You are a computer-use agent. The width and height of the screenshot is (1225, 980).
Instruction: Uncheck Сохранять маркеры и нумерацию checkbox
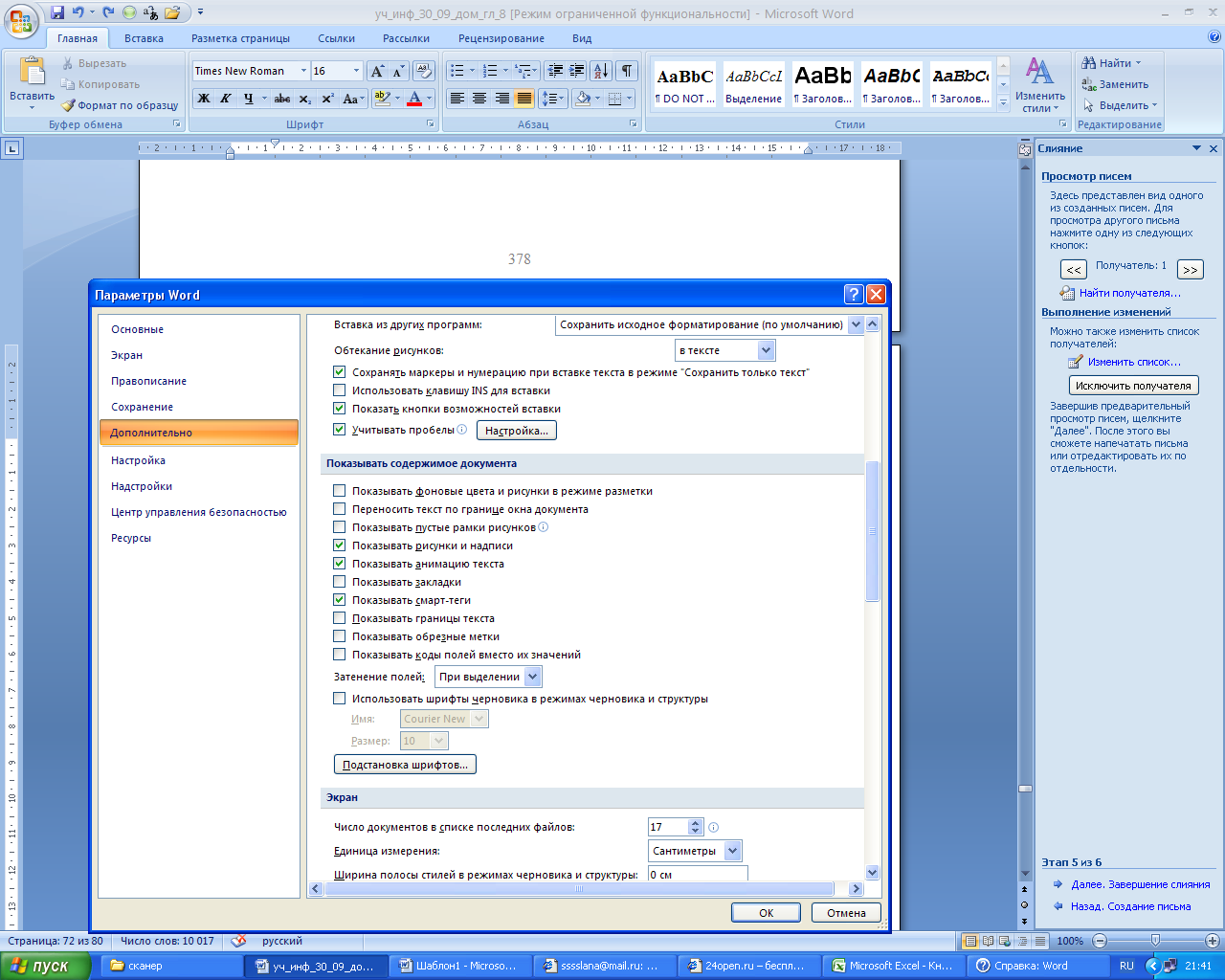(x=339, y=372)
